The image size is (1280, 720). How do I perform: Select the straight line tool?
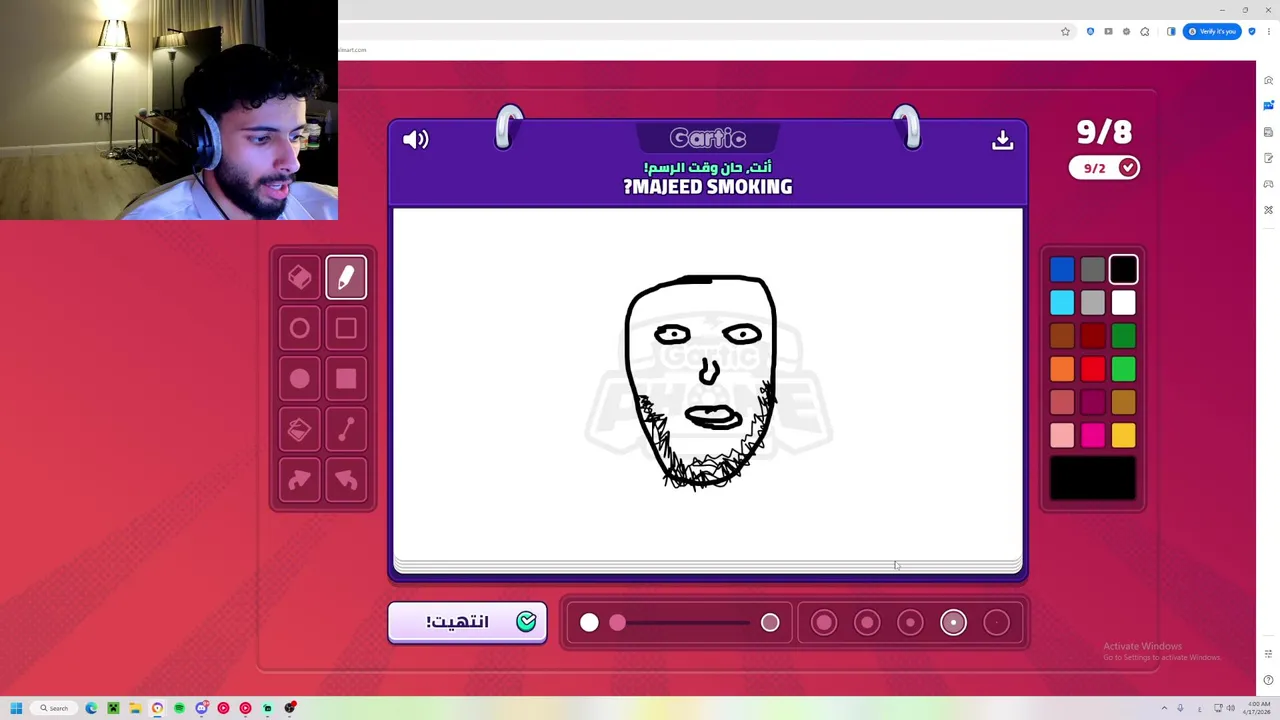(x=346, y=430)
